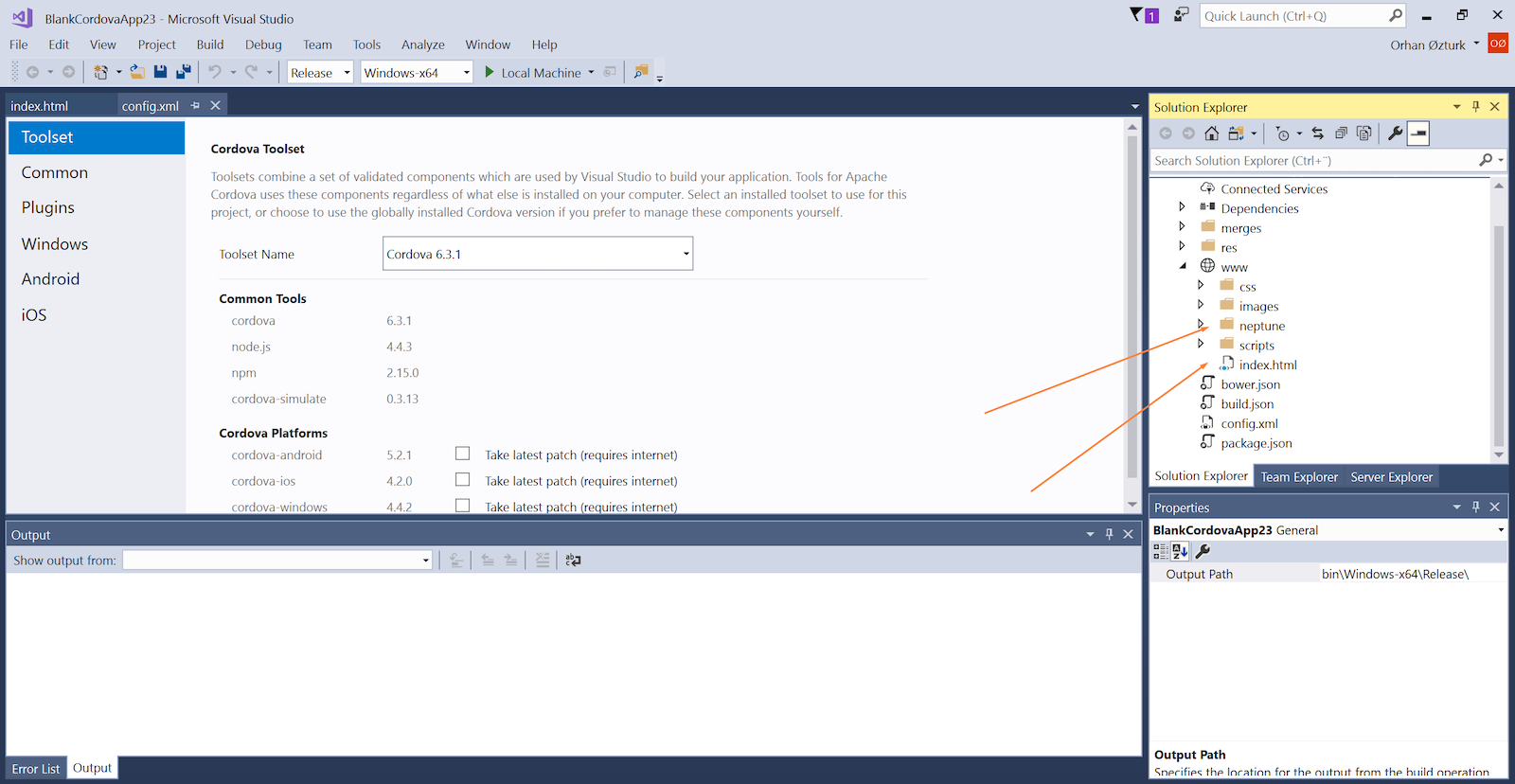Select the Common section
The height and width of the screenshot is (784, 1515).
[55, 172]
